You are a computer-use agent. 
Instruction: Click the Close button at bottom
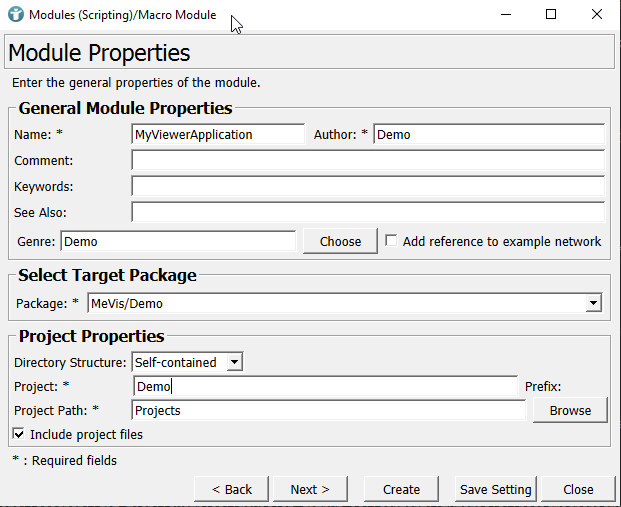[578, 489]
